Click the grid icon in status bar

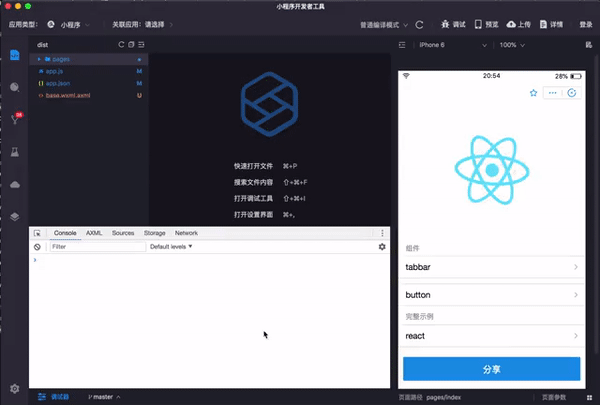tap(589, 397)
